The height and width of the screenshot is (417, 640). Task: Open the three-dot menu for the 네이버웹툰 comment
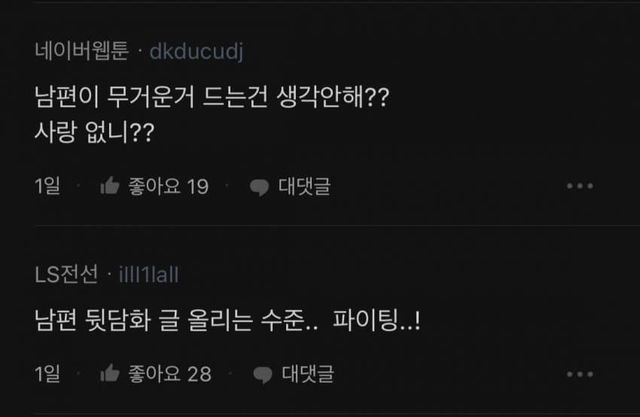coord(580,186)
